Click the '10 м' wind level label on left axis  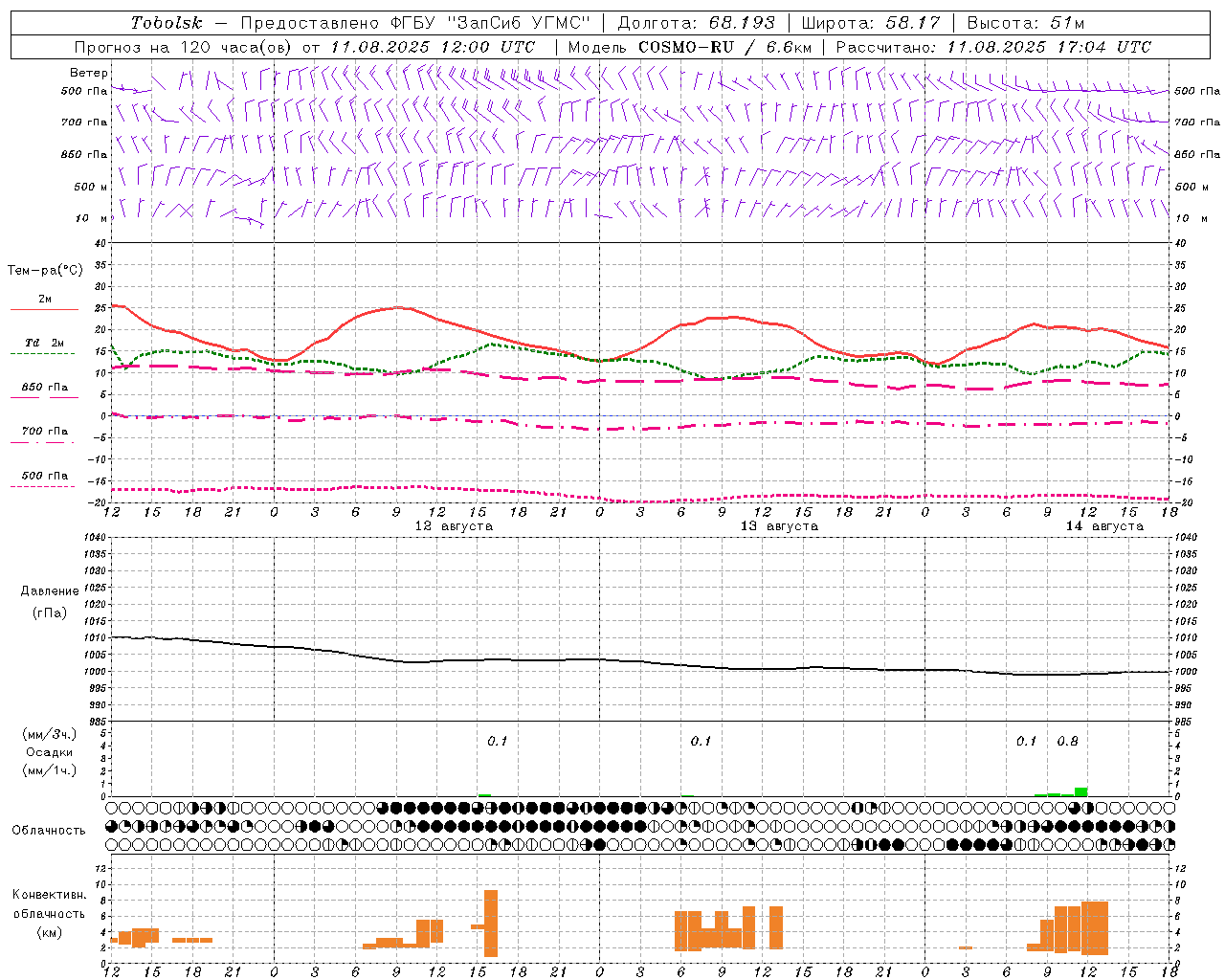pyautogui.click(x=91, y=219)
